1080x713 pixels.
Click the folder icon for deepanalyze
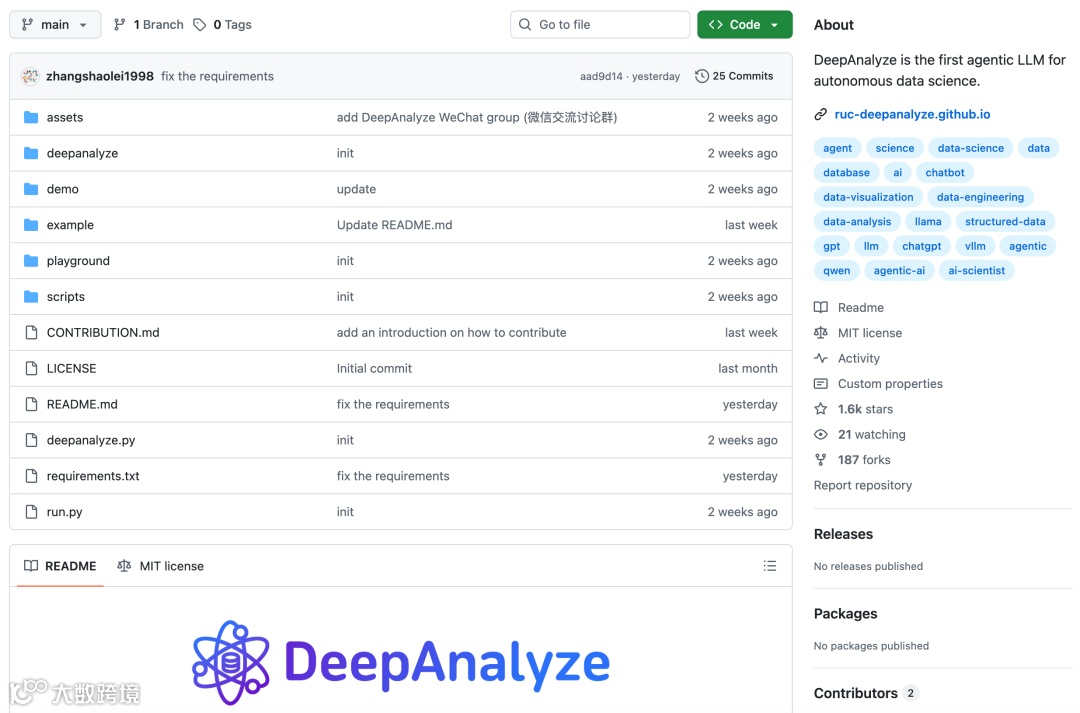31,153
